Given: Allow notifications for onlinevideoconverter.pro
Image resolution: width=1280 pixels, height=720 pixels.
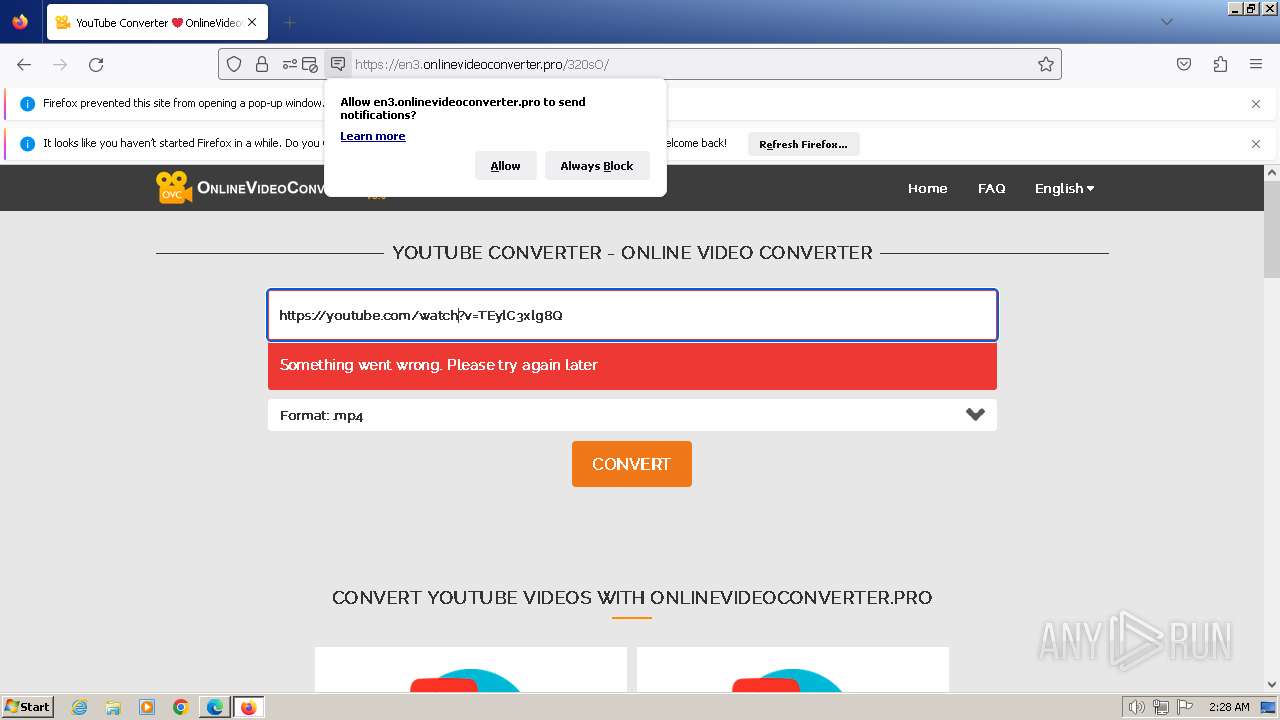Looking at the screenshot, I should coord(505,166).
